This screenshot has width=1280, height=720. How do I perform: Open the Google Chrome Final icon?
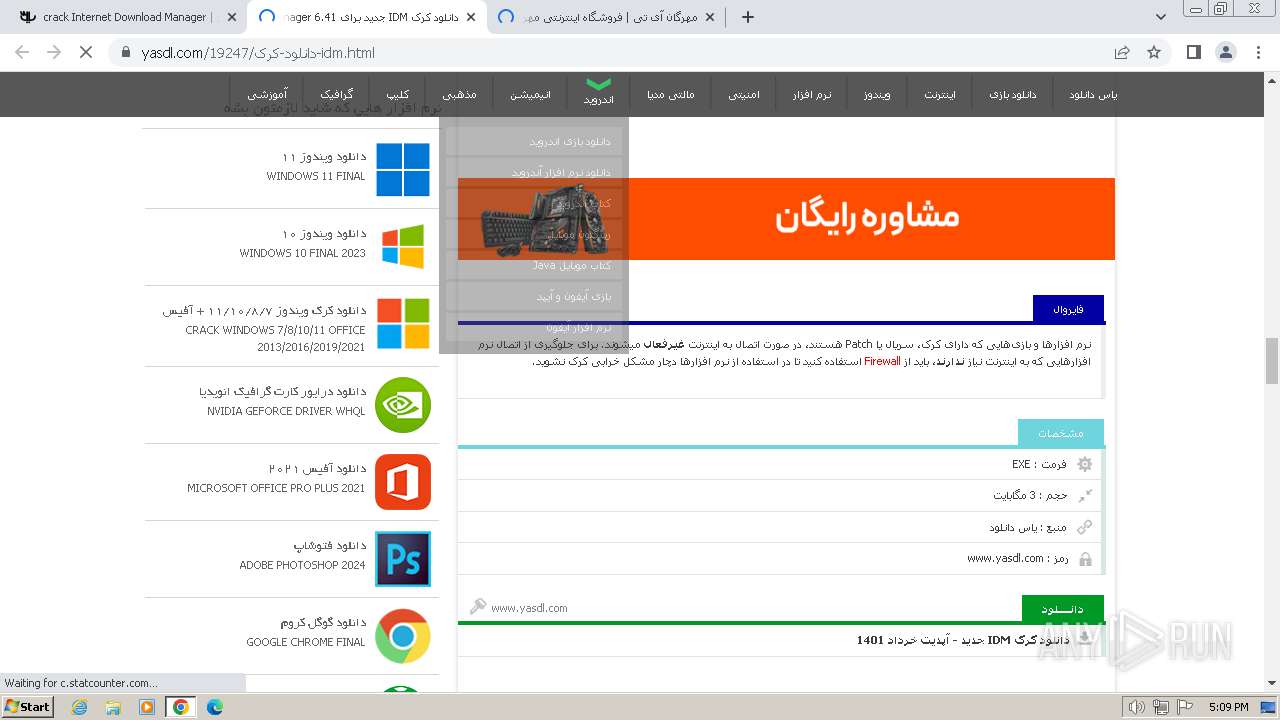point(403,636)
